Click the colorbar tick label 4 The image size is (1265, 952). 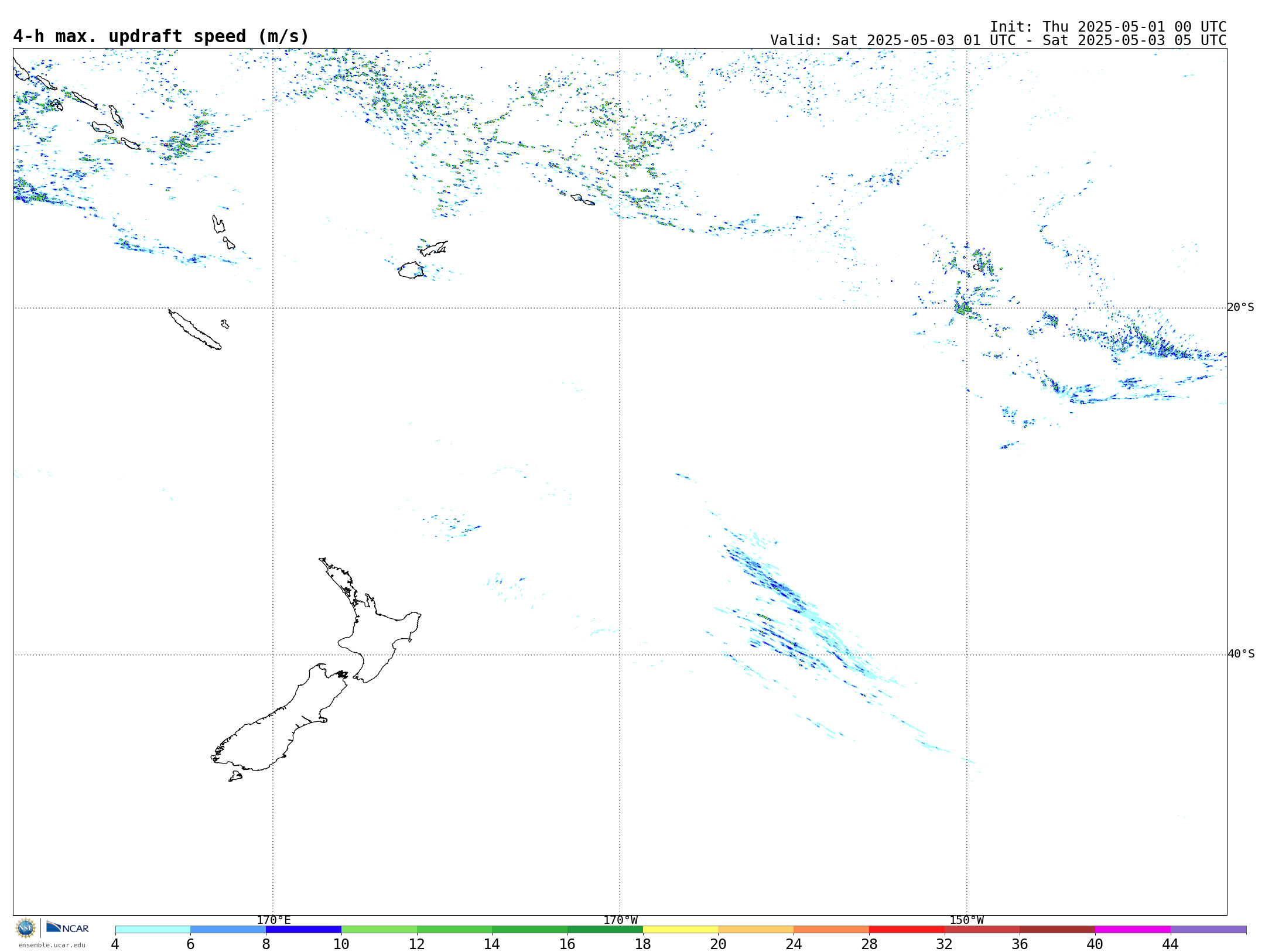tap(115, 944)
